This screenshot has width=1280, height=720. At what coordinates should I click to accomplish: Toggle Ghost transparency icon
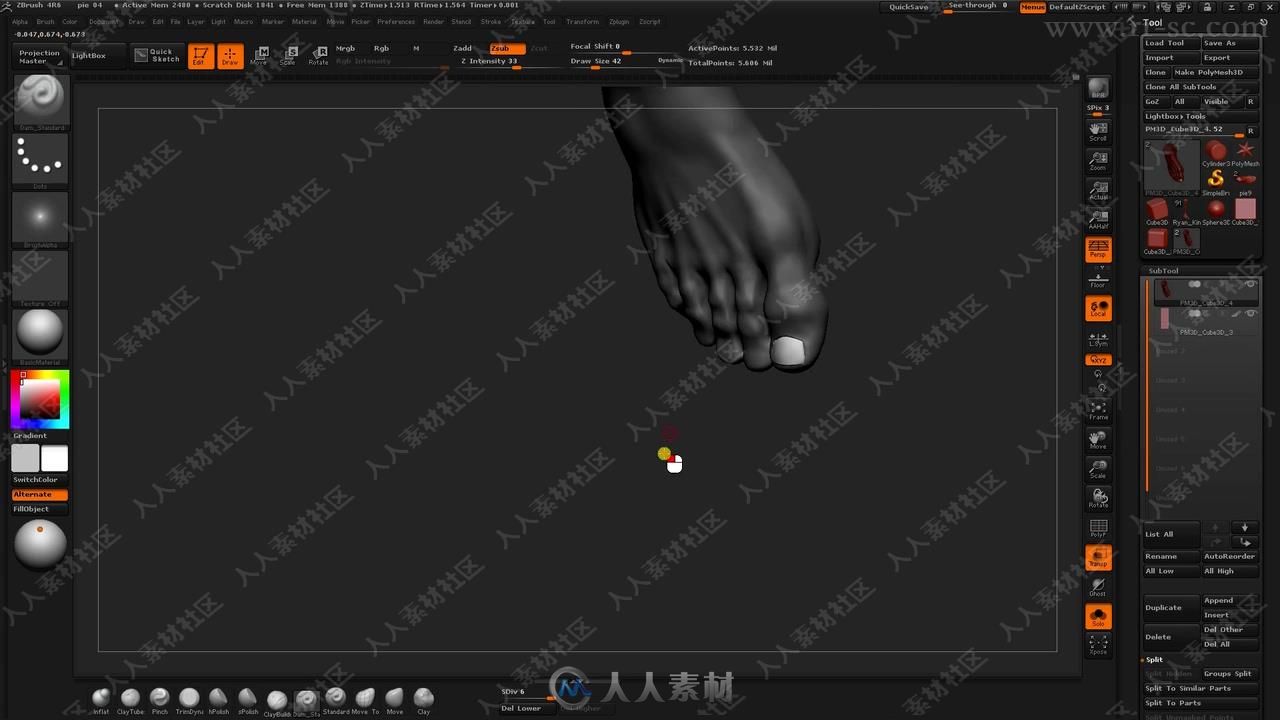[1098, 587]
